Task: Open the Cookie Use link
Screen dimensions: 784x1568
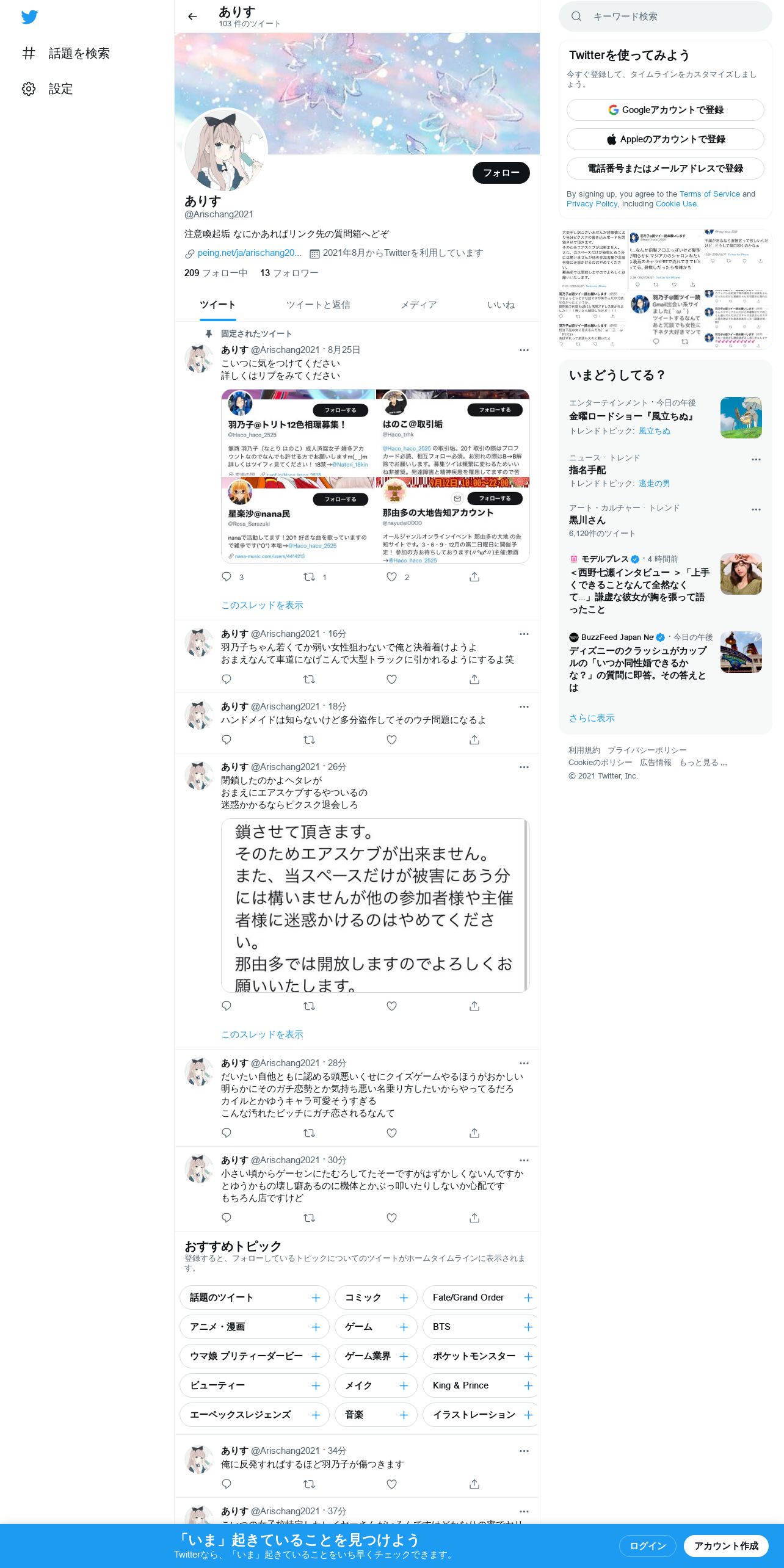Action: tap(676, 203)
